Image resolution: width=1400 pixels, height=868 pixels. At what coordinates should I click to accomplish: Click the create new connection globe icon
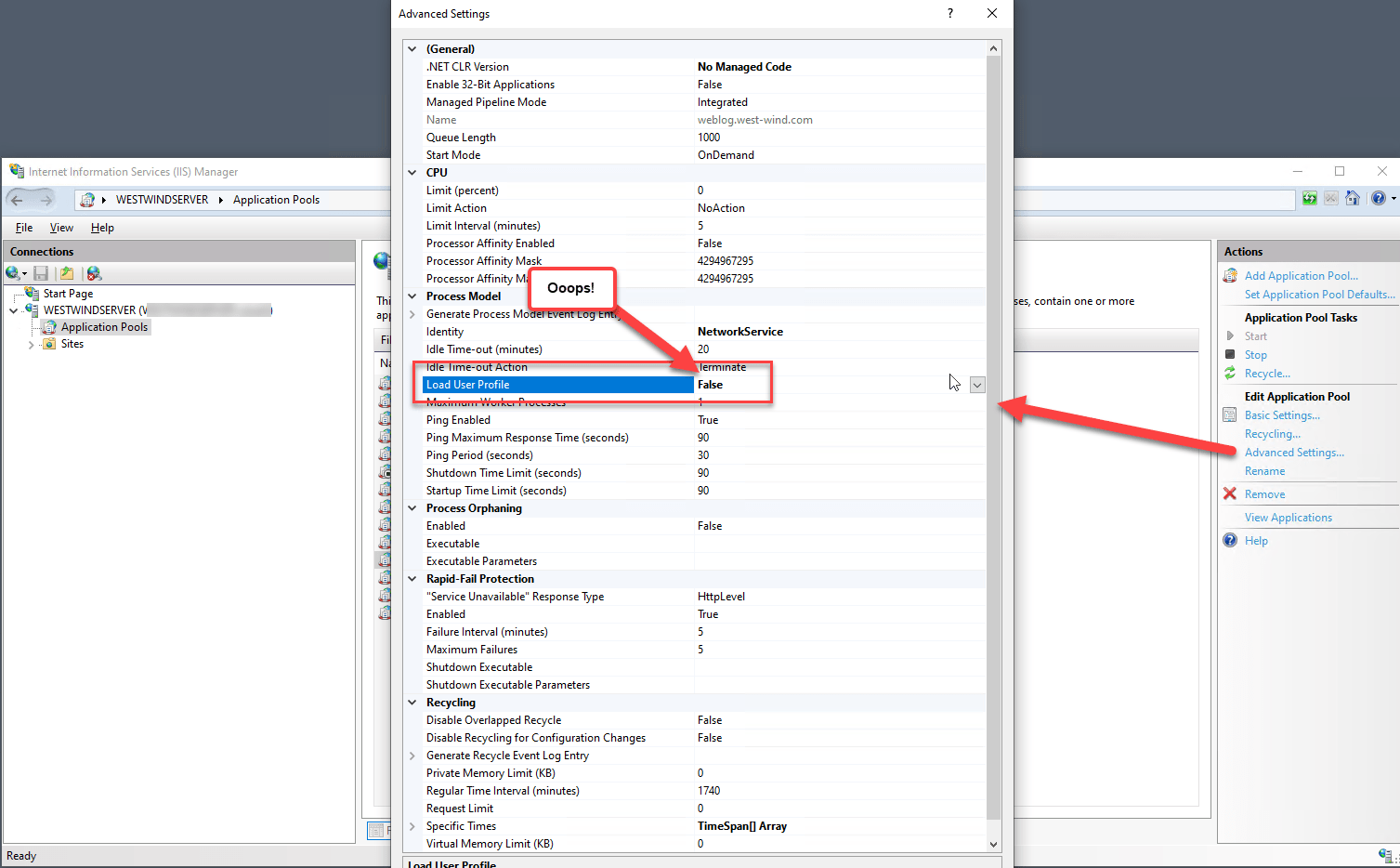13,273
